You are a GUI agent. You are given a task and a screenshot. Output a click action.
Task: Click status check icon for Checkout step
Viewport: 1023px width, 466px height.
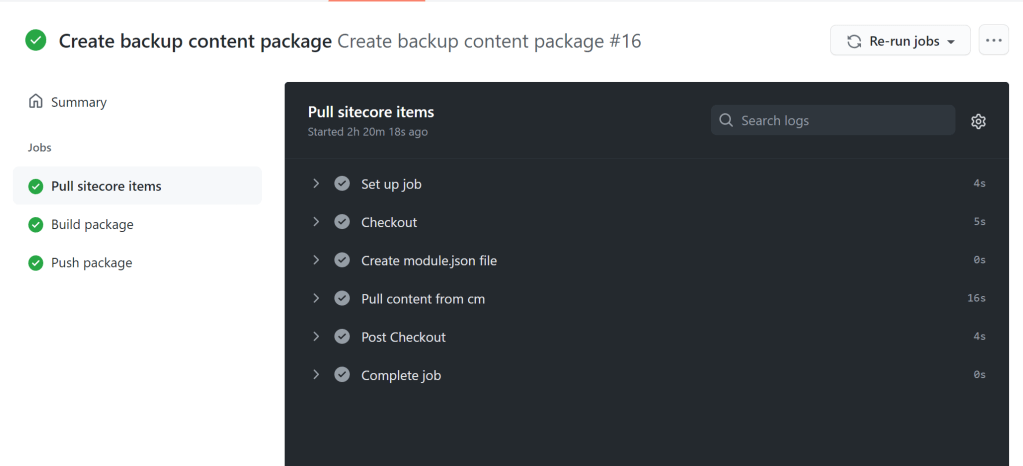(342, 222)
